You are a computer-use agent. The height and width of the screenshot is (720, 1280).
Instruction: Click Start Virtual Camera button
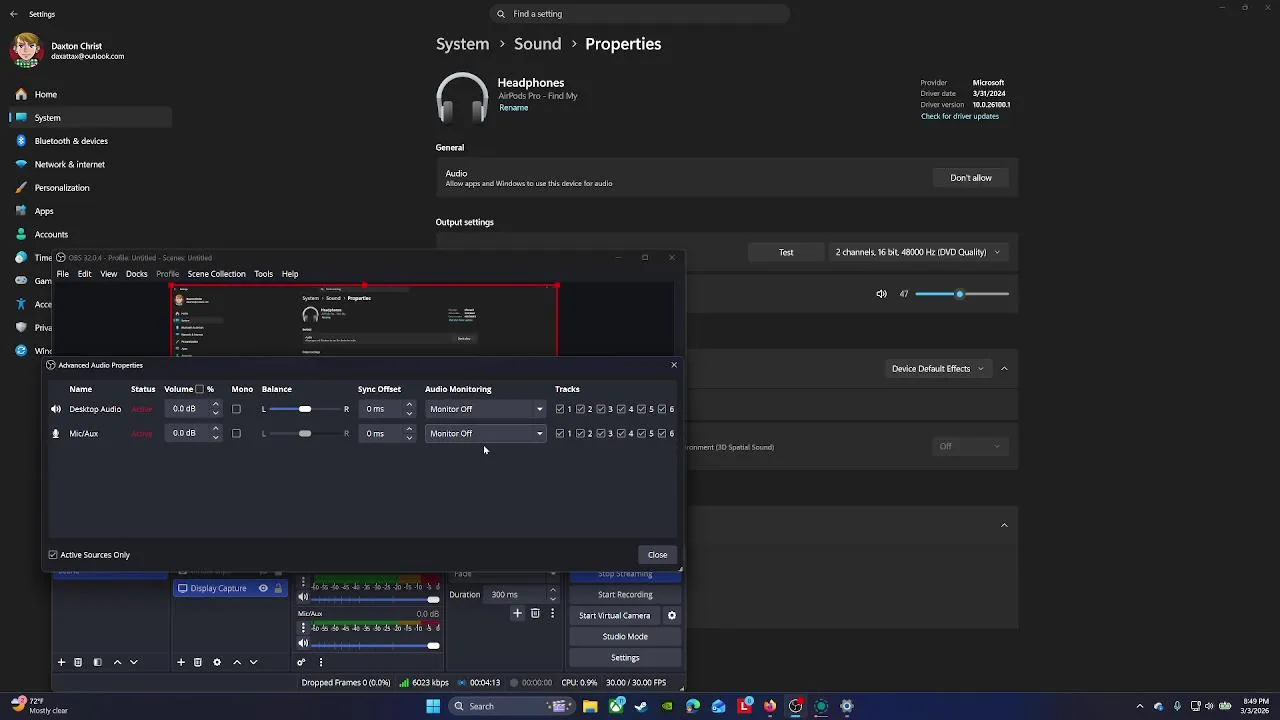click(614, 616)
